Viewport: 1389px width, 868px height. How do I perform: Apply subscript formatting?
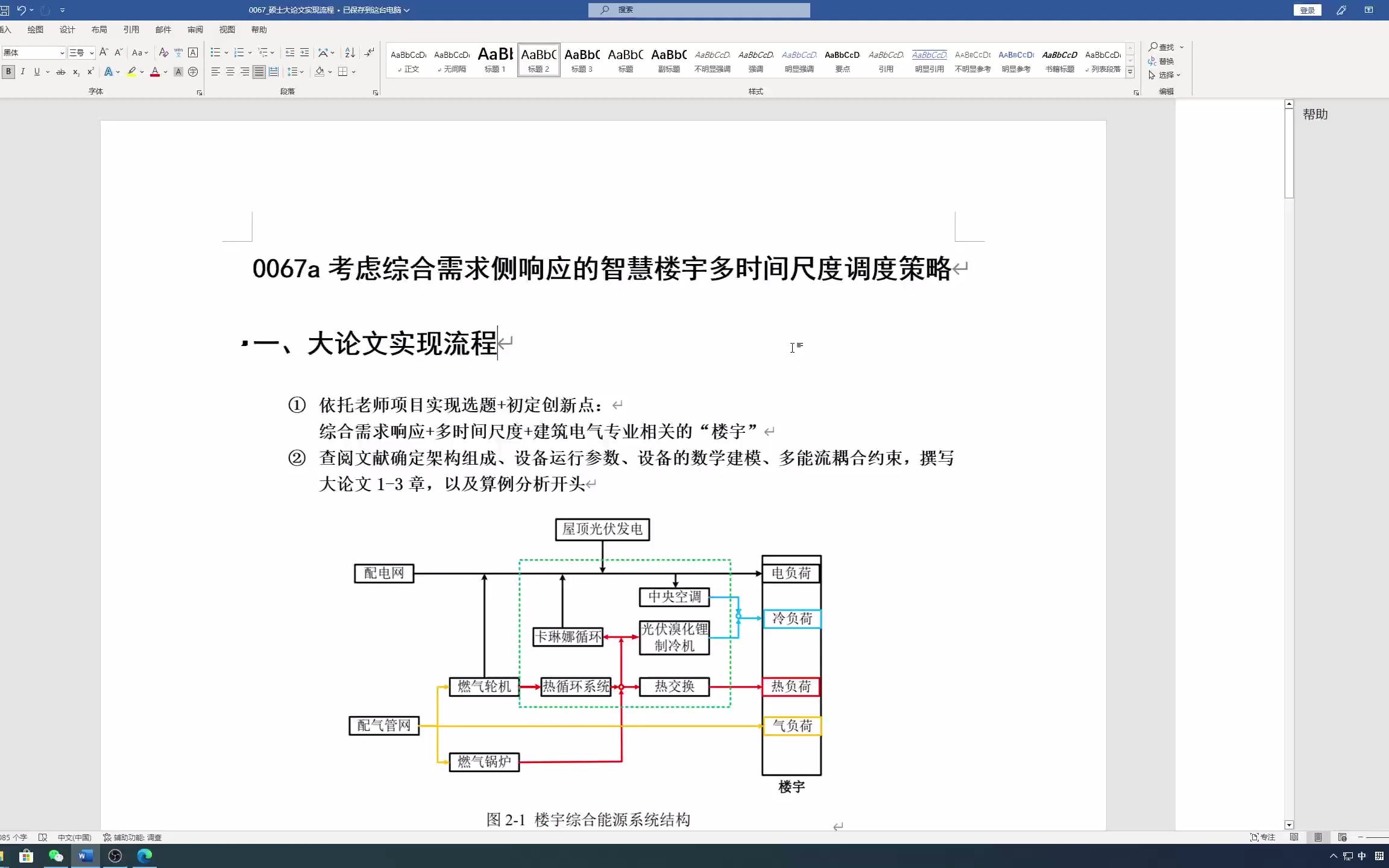[x=76, y=72]
